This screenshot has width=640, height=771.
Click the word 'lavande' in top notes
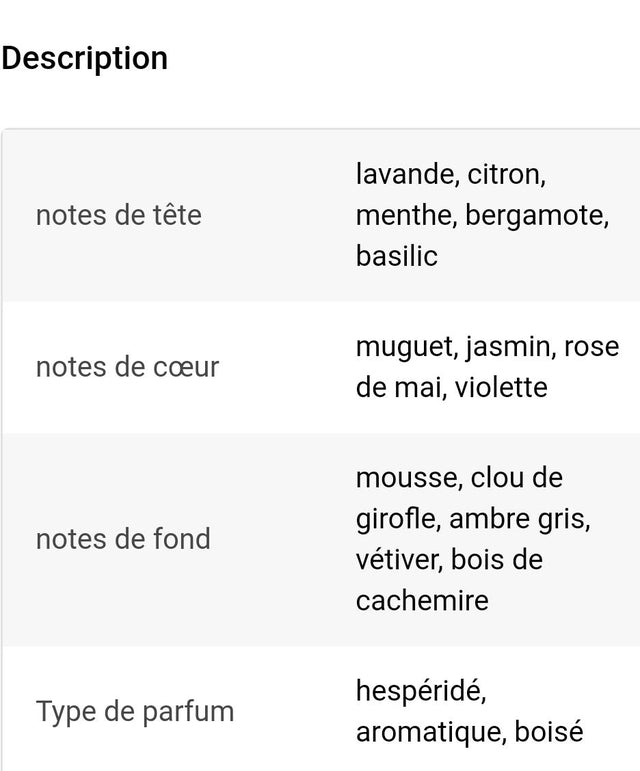[404, 174]
